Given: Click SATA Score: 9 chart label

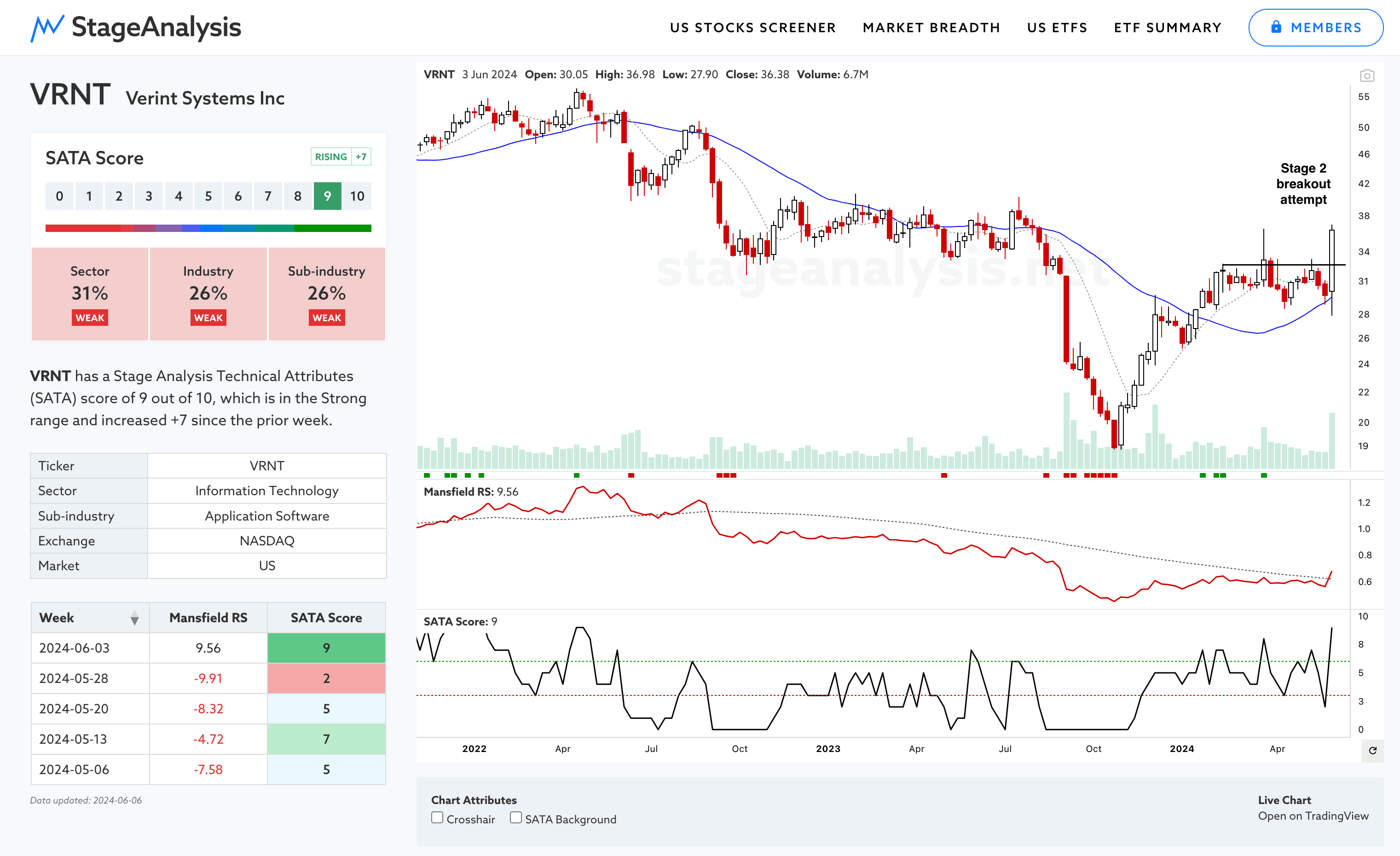Looking at the screenshot, I should pos(460,621).
